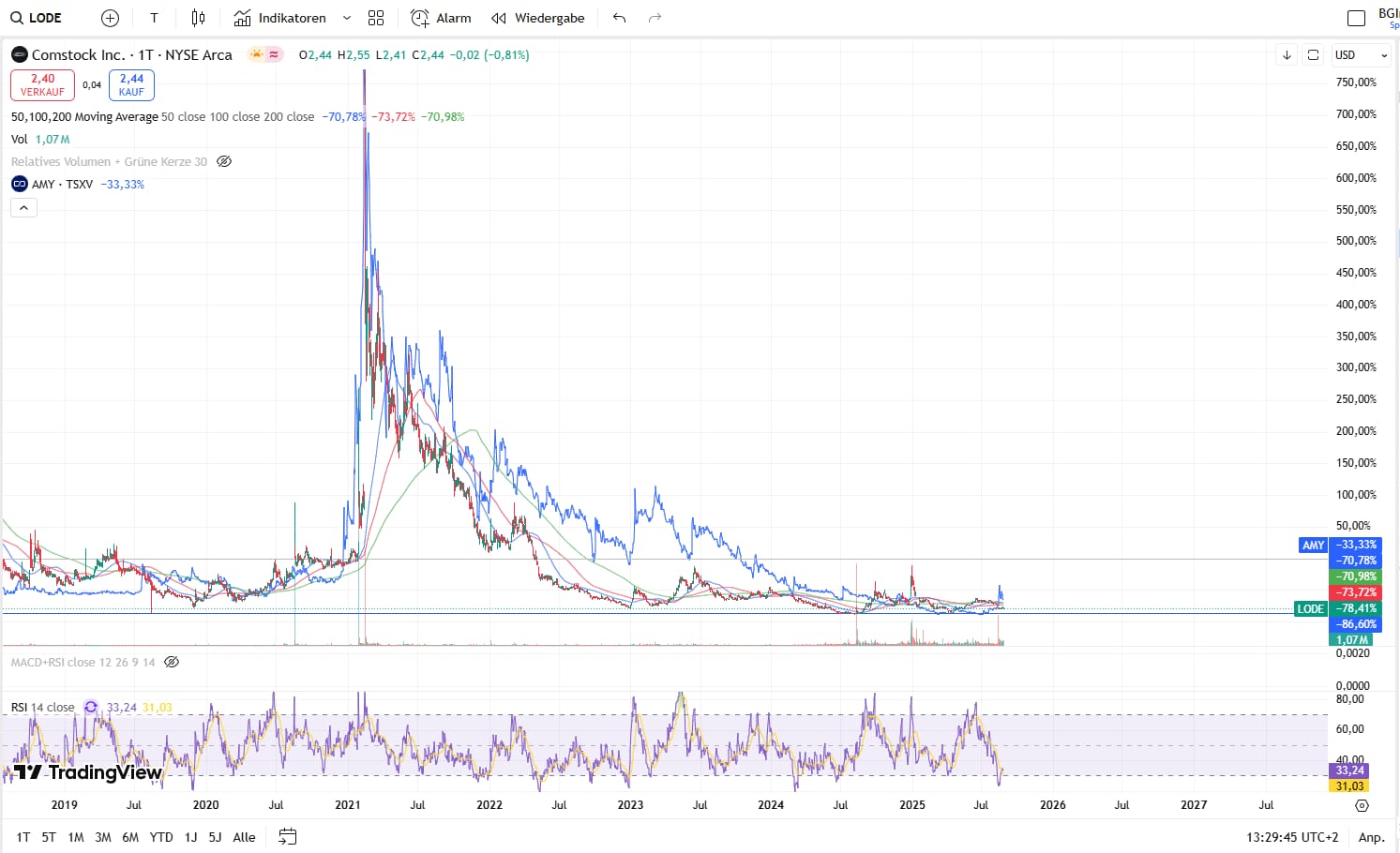Image resolution: width=1400 pixels, height=853 pixels.
Task: Open indicator templates four-squares icon
Action: [376, 18]
